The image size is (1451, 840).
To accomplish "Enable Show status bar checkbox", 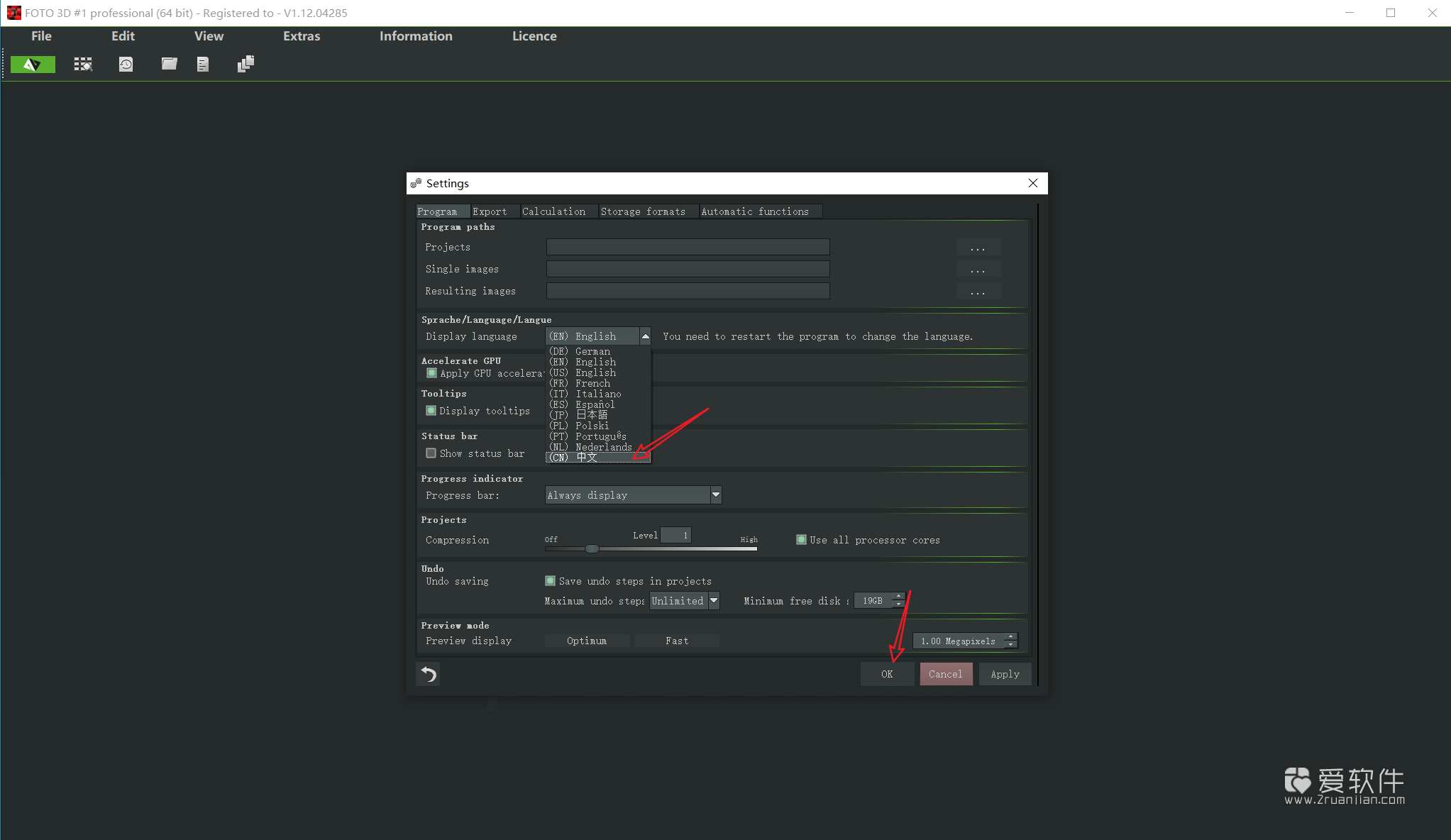I will coord(431,453).
